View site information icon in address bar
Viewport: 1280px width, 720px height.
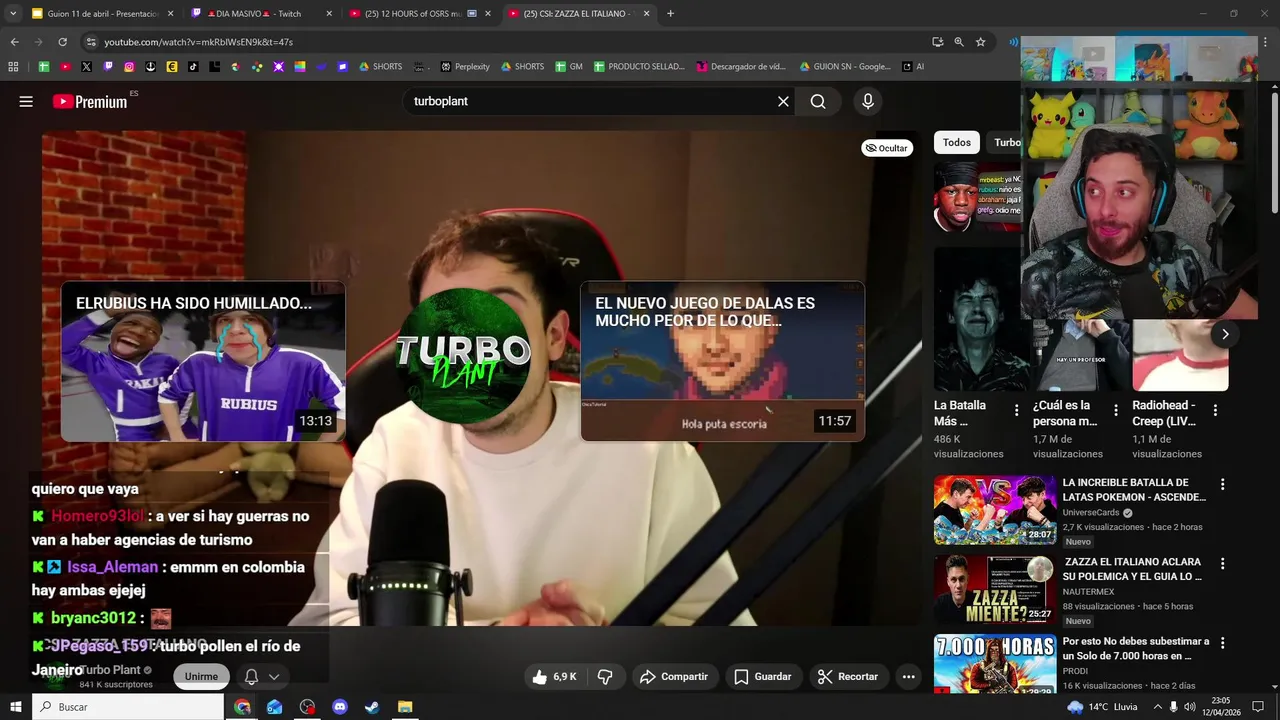pos(91,42)
